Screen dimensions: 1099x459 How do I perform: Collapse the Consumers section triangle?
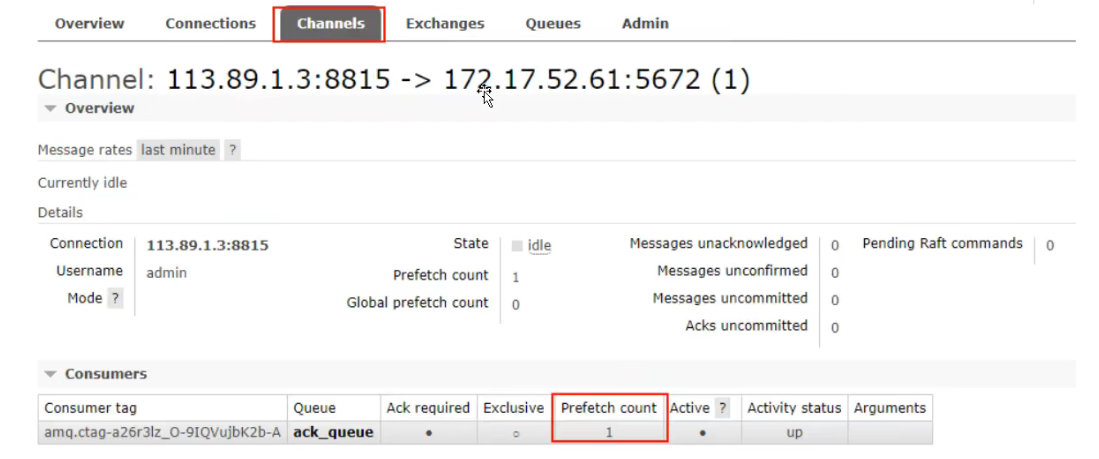click(x=50, y=374)
